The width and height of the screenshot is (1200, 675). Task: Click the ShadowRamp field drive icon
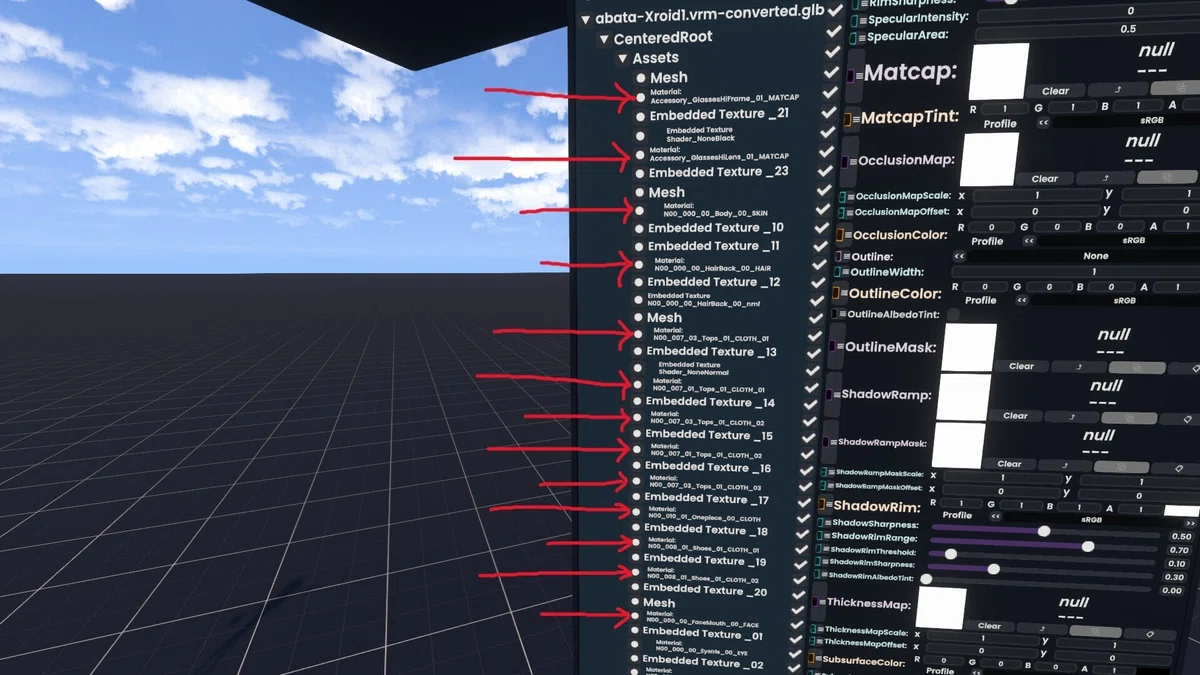829,395
